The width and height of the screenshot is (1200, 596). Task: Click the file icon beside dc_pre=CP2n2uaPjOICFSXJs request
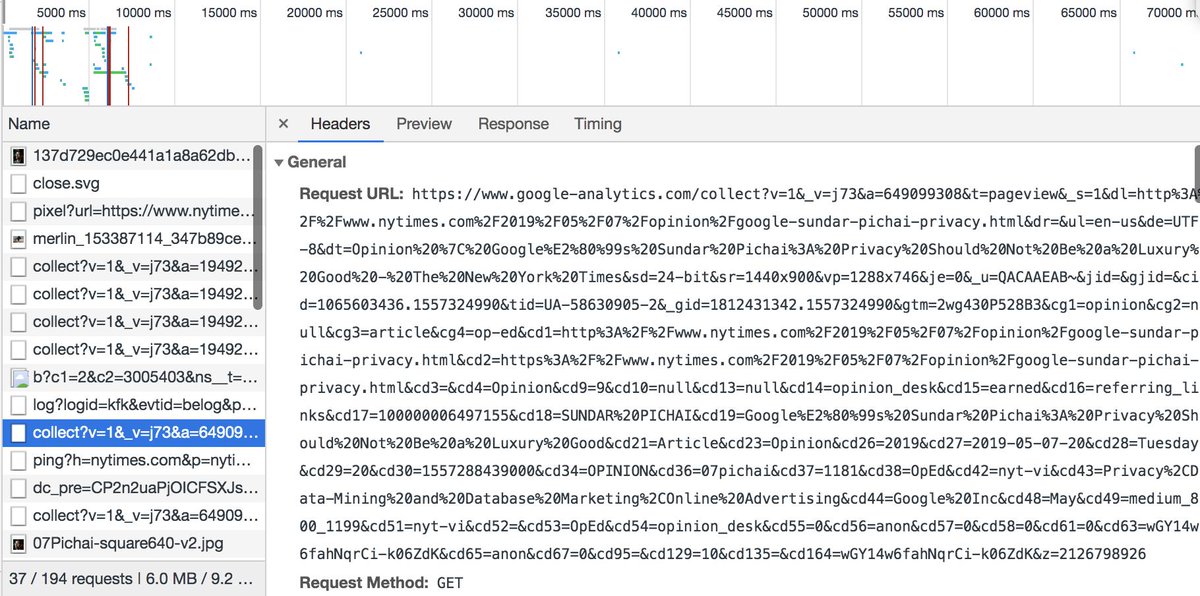[18, 488]
